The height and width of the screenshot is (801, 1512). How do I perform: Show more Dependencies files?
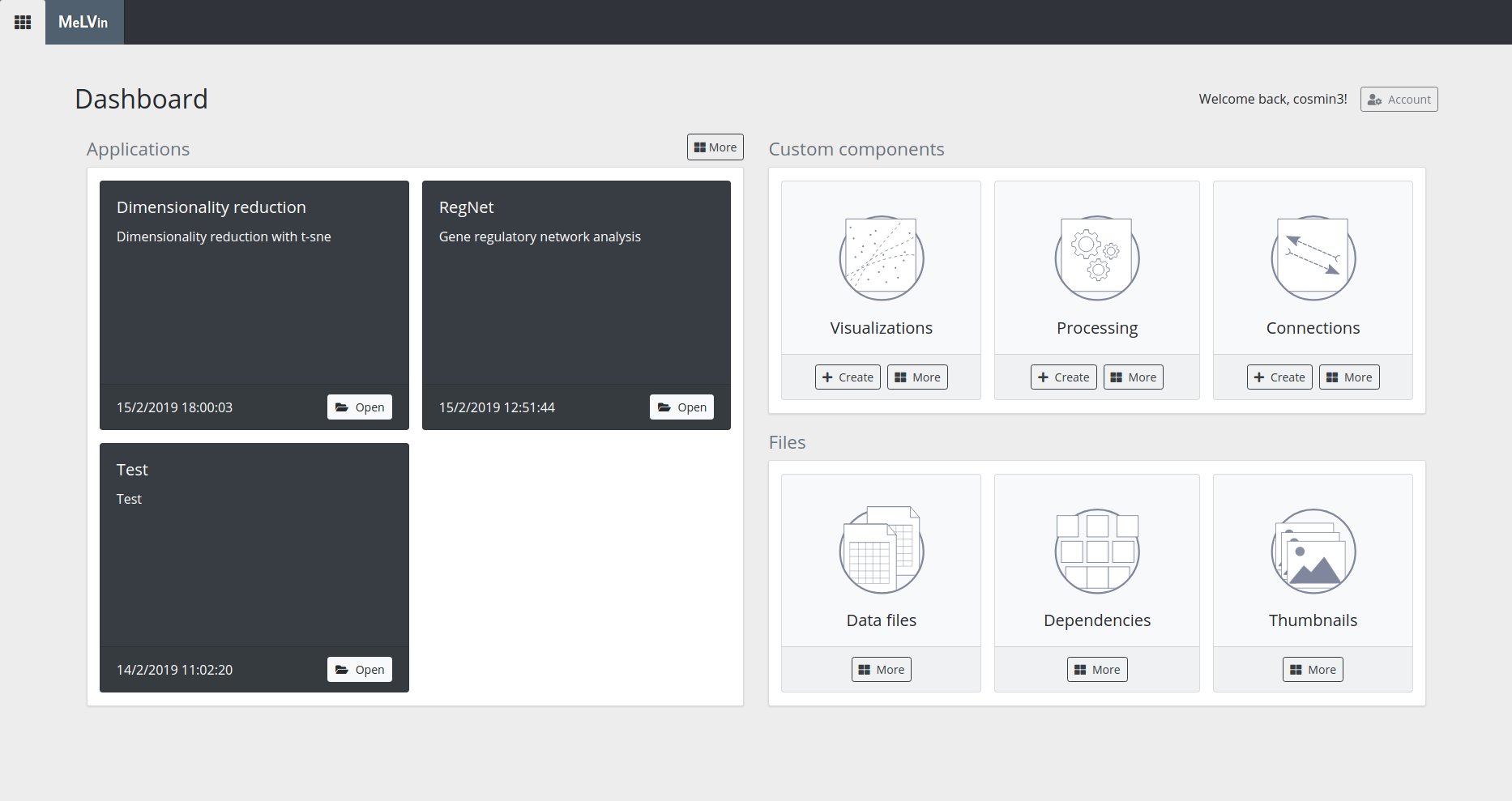click(1096, 670)
